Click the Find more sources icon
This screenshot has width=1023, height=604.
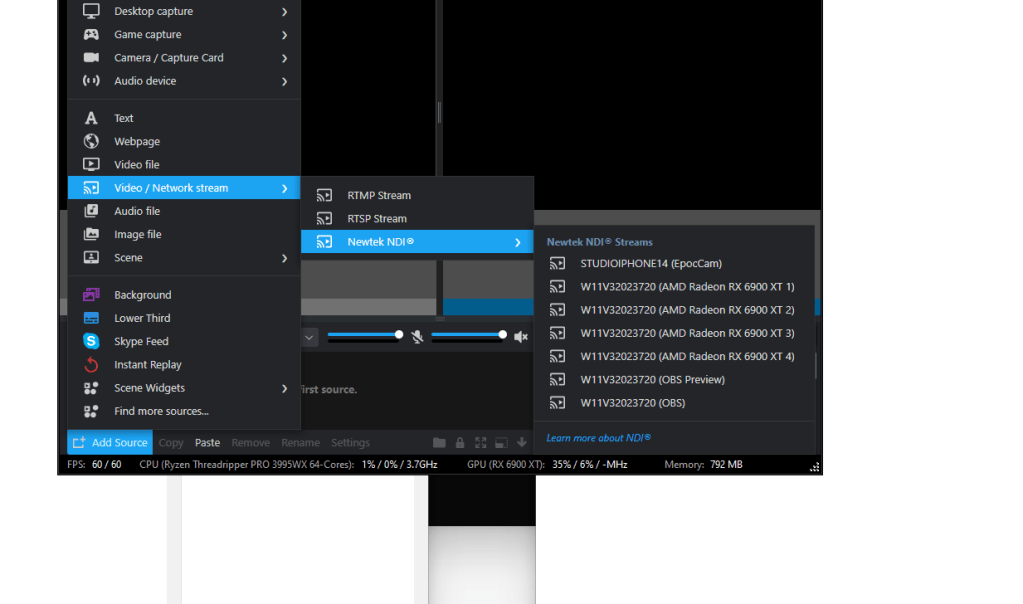pos(91,411)
